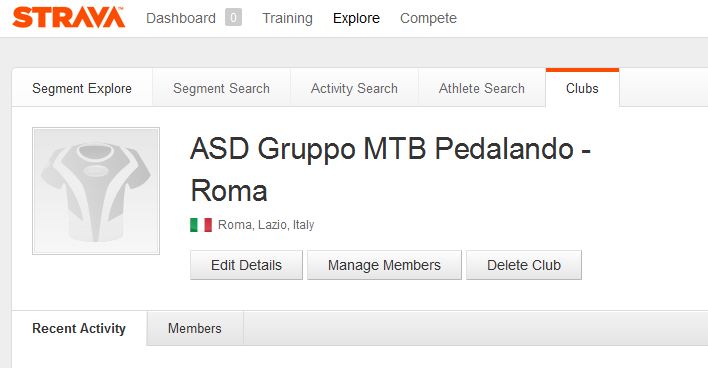This screenshot has width=708, height=368.
Task: Open Manage Members
Action: pyautogui.click(x=384, y=265)
